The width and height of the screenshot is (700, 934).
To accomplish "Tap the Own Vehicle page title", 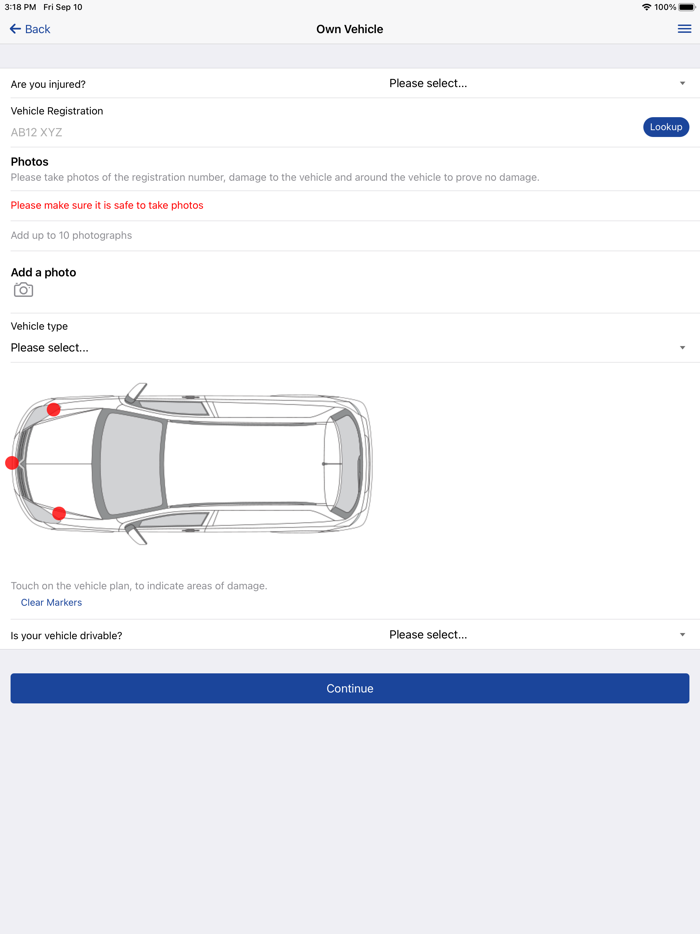I will pos(350,29).
